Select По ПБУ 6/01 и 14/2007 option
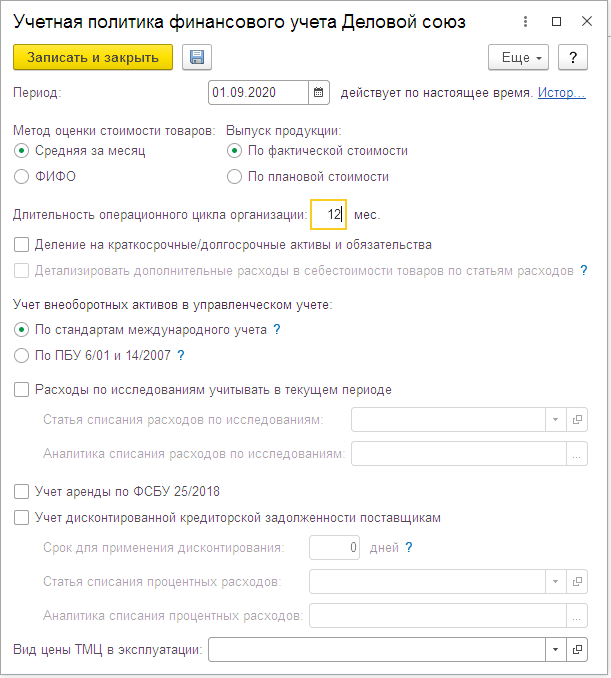 (x=22, y=355)
